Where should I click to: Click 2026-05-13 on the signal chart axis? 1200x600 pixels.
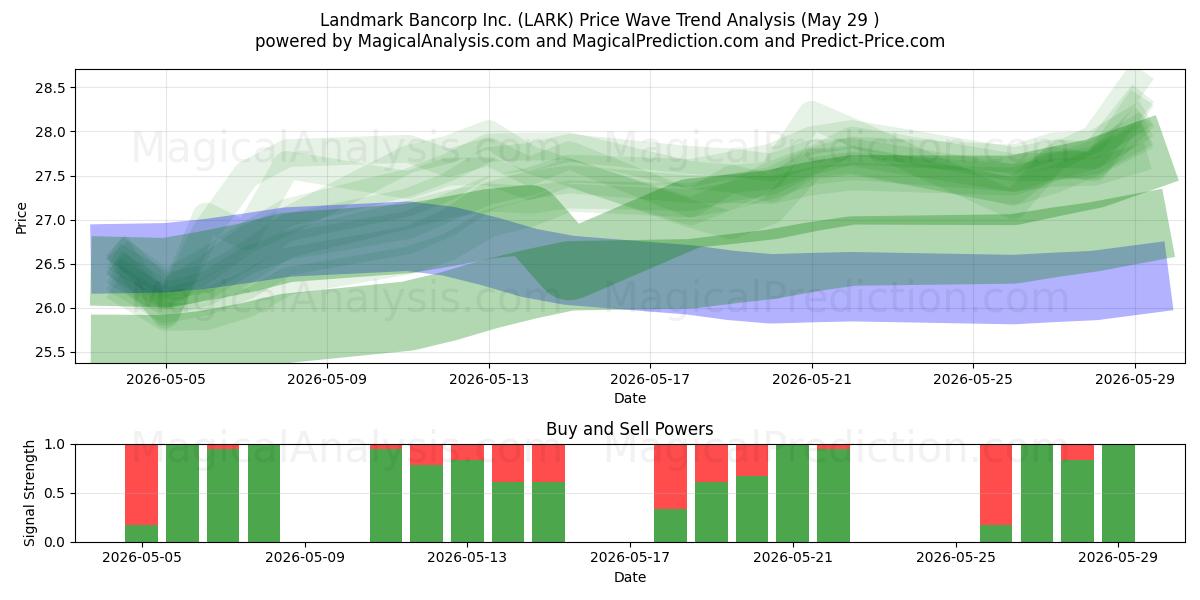467,558
